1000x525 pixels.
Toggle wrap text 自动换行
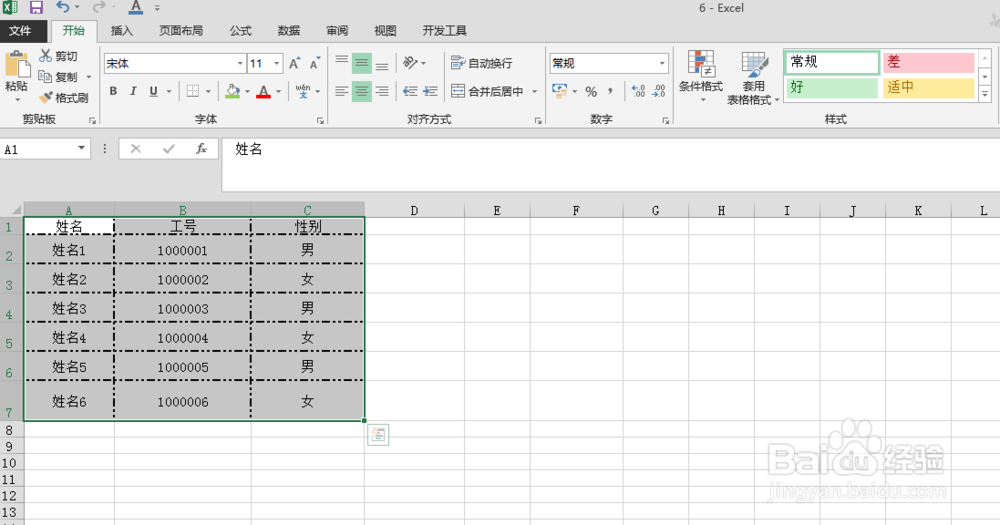click(482, 63)
